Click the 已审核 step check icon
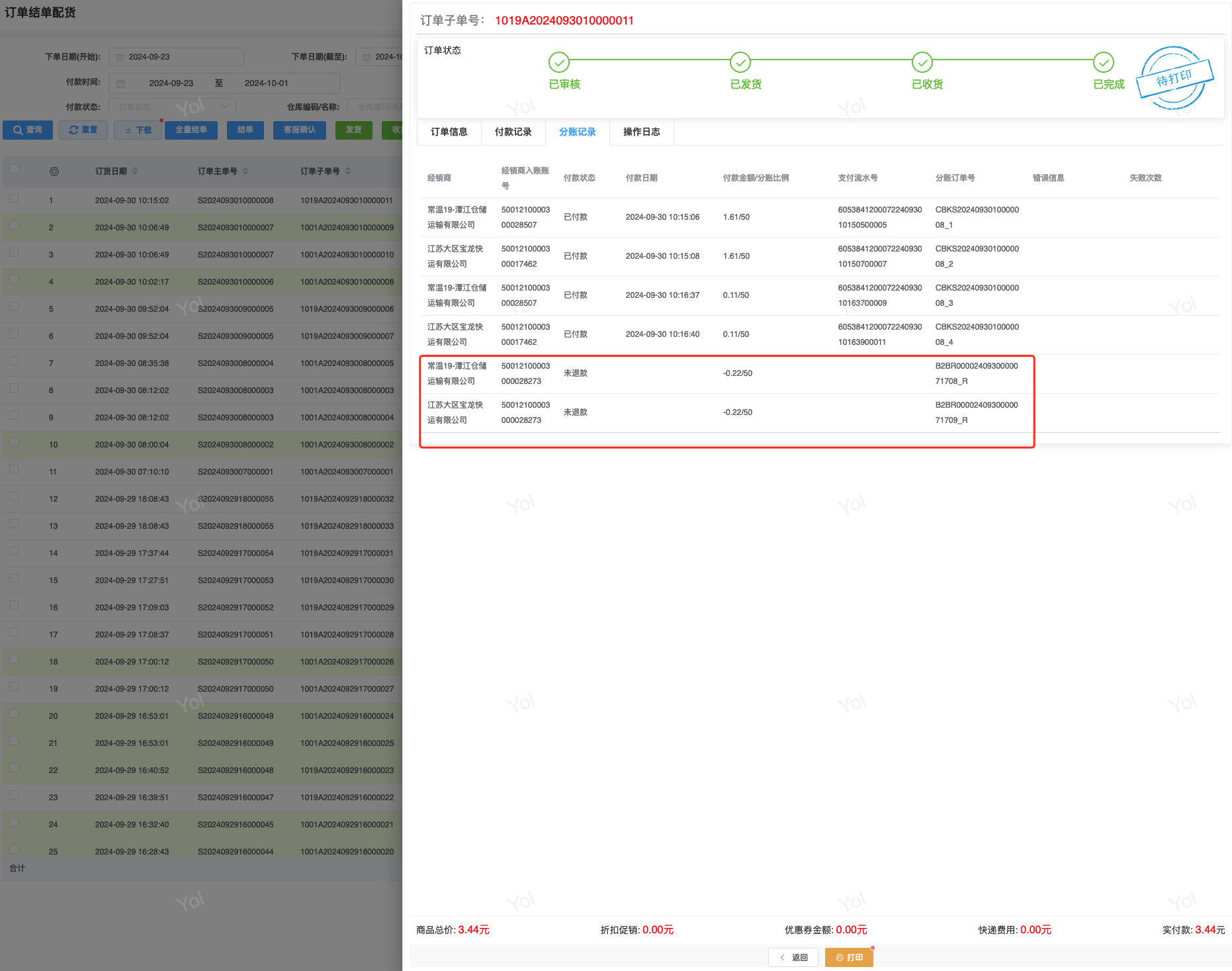This screenshot has width=1232, height=971. point(559,62)
